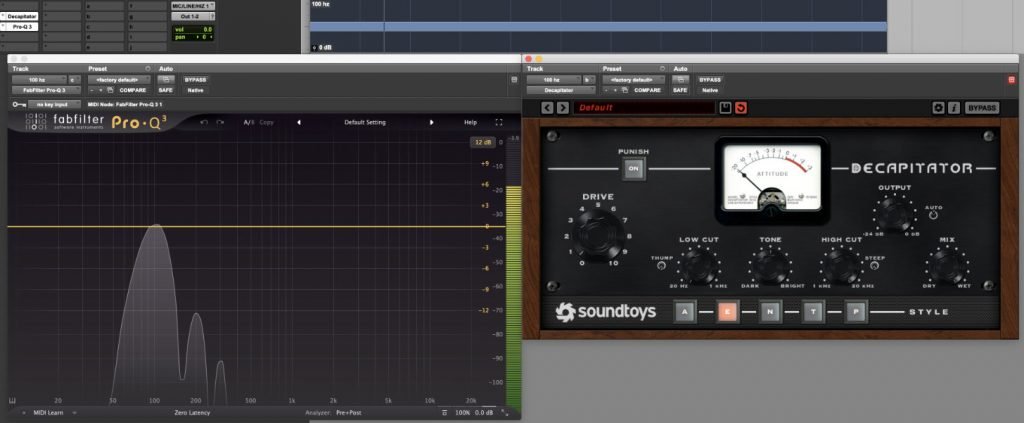Select style P on Decapitator
Screen dimensions: 1024x423
pos(856,312)
